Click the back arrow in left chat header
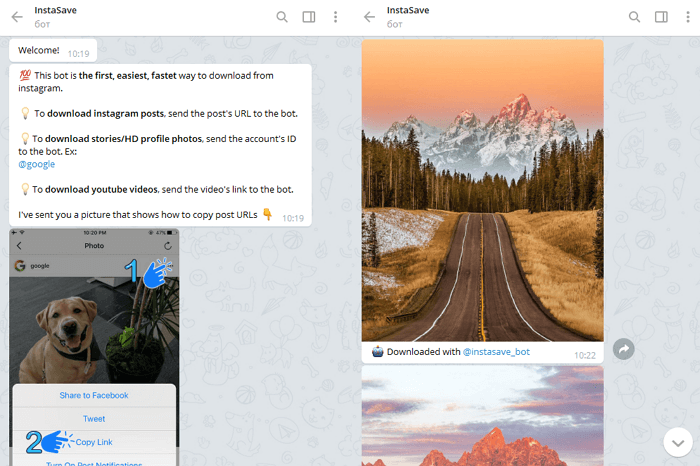The width and height of the screenshot is (700, 466). [18, 17]
